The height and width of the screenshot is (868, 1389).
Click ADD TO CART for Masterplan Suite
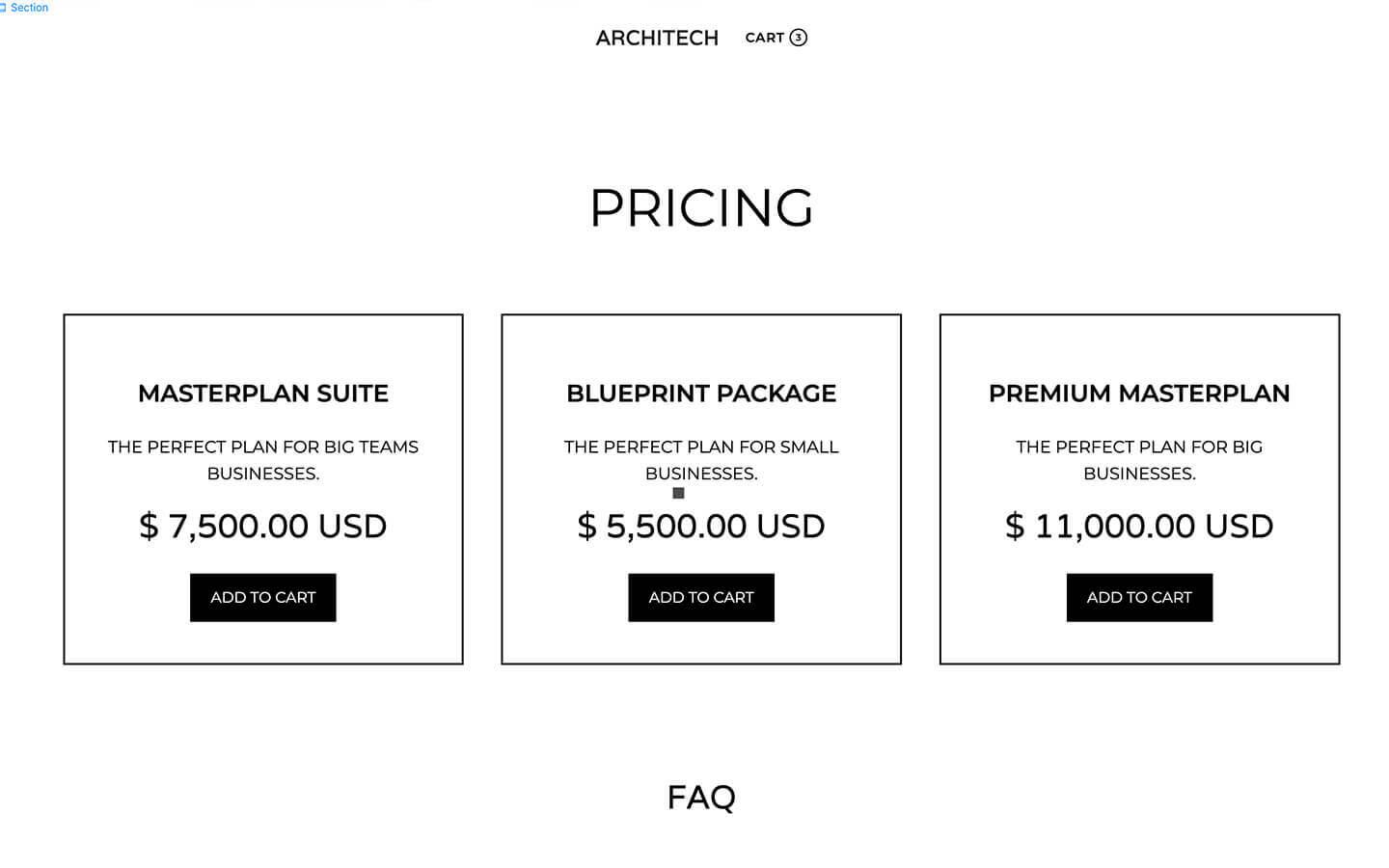[262, 597]
